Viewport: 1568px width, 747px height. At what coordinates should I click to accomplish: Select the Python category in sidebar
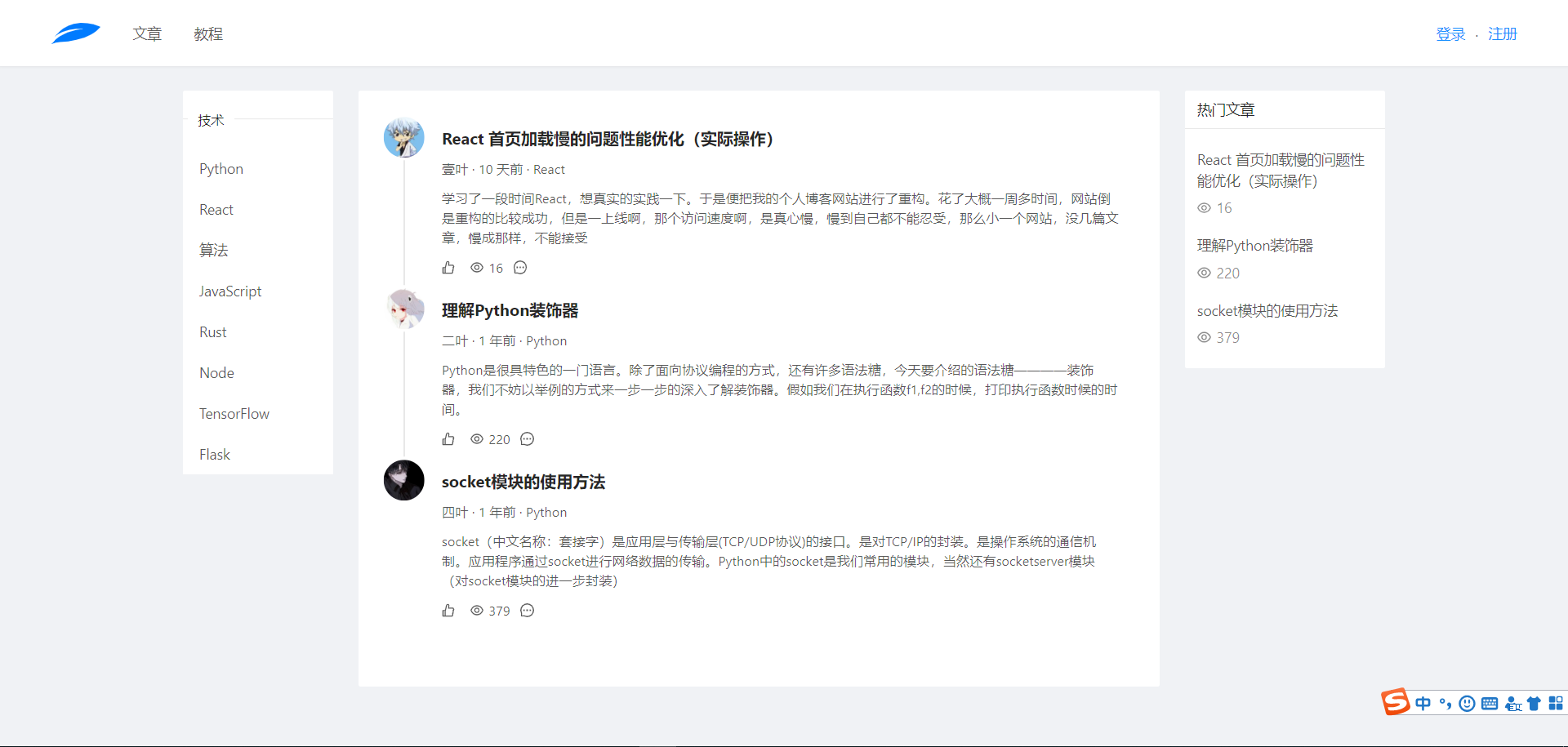pyautogui.click(x=221, y=169)
